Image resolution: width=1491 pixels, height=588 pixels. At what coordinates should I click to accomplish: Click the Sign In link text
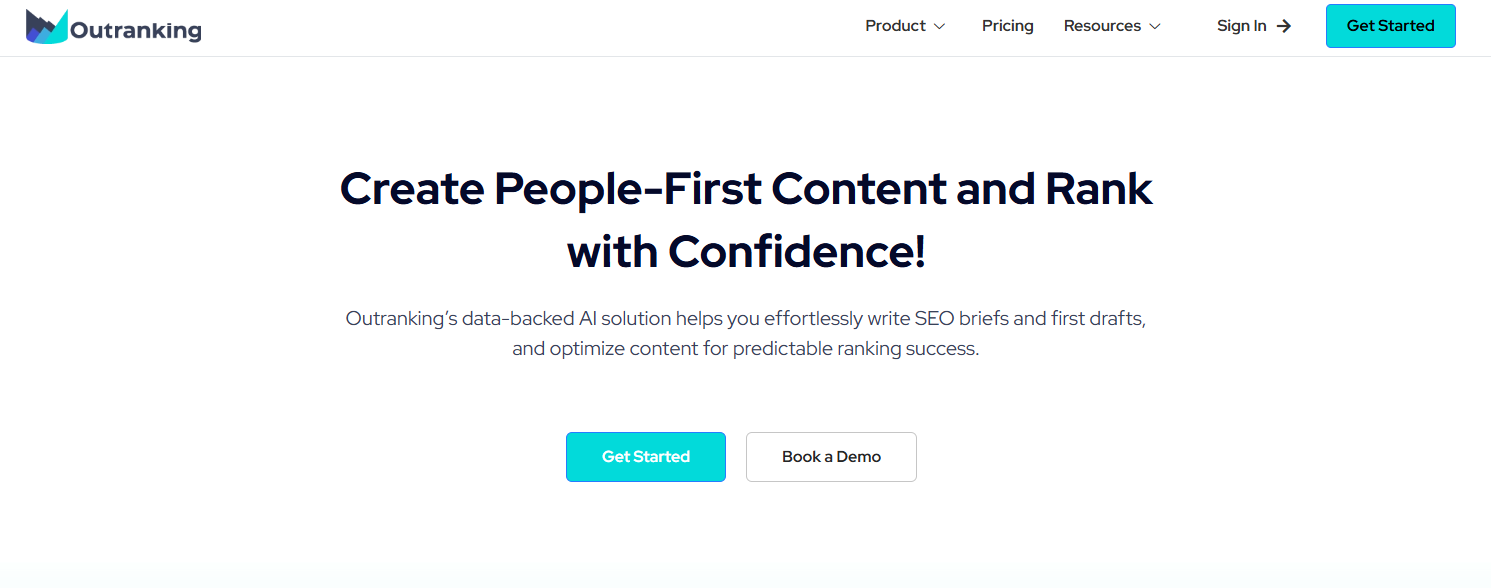[x=1241, y=26]
